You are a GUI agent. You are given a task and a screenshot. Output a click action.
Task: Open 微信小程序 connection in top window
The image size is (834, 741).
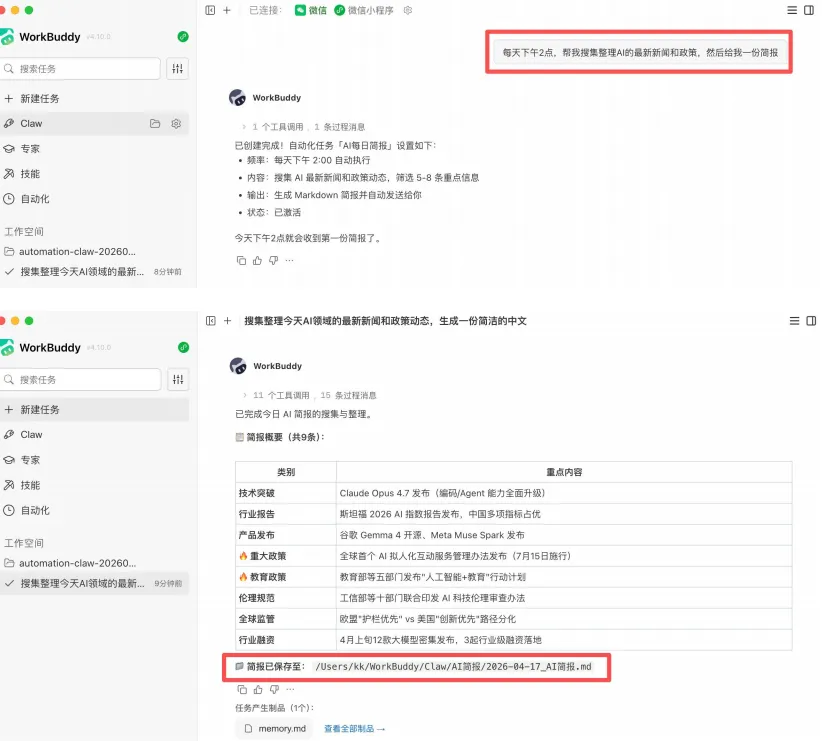tap(364, 10)
